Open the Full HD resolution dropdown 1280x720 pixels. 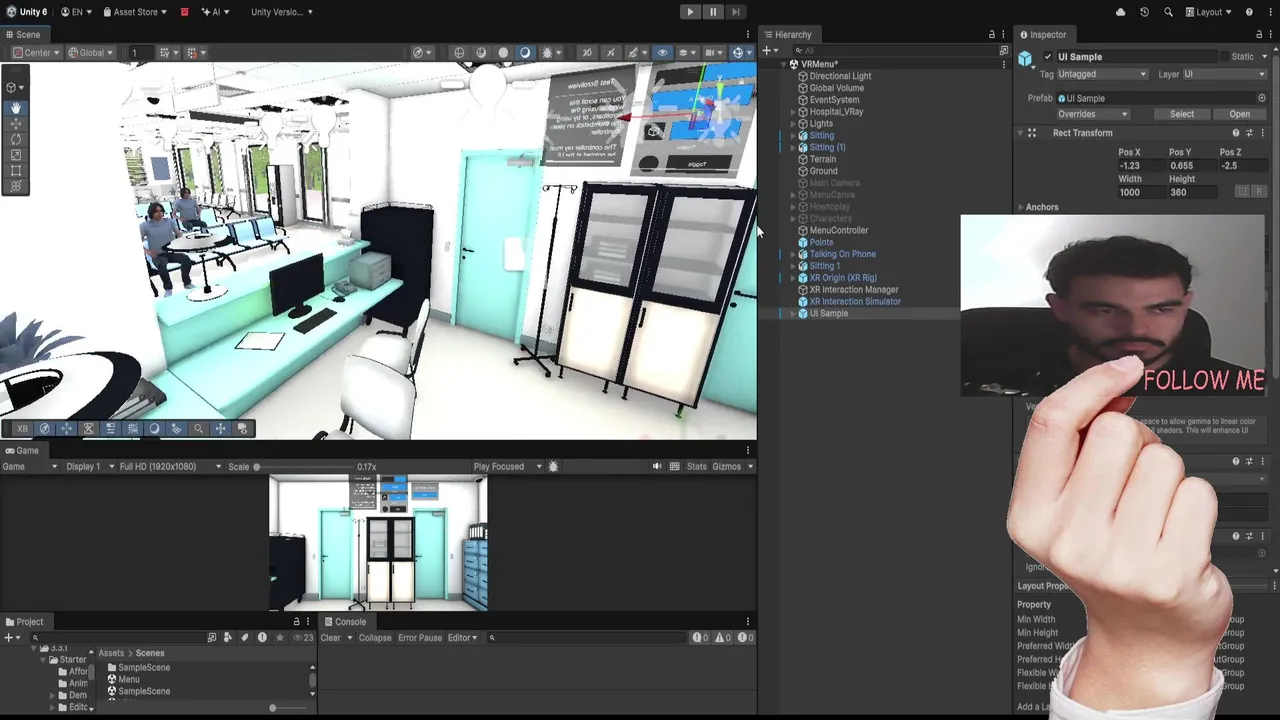(169, 466)
